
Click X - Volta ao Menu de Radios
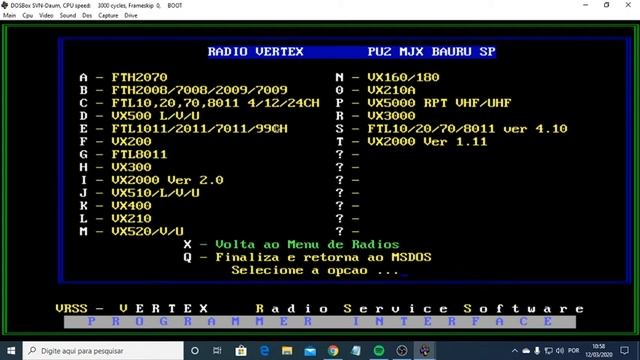pos(291,244)
